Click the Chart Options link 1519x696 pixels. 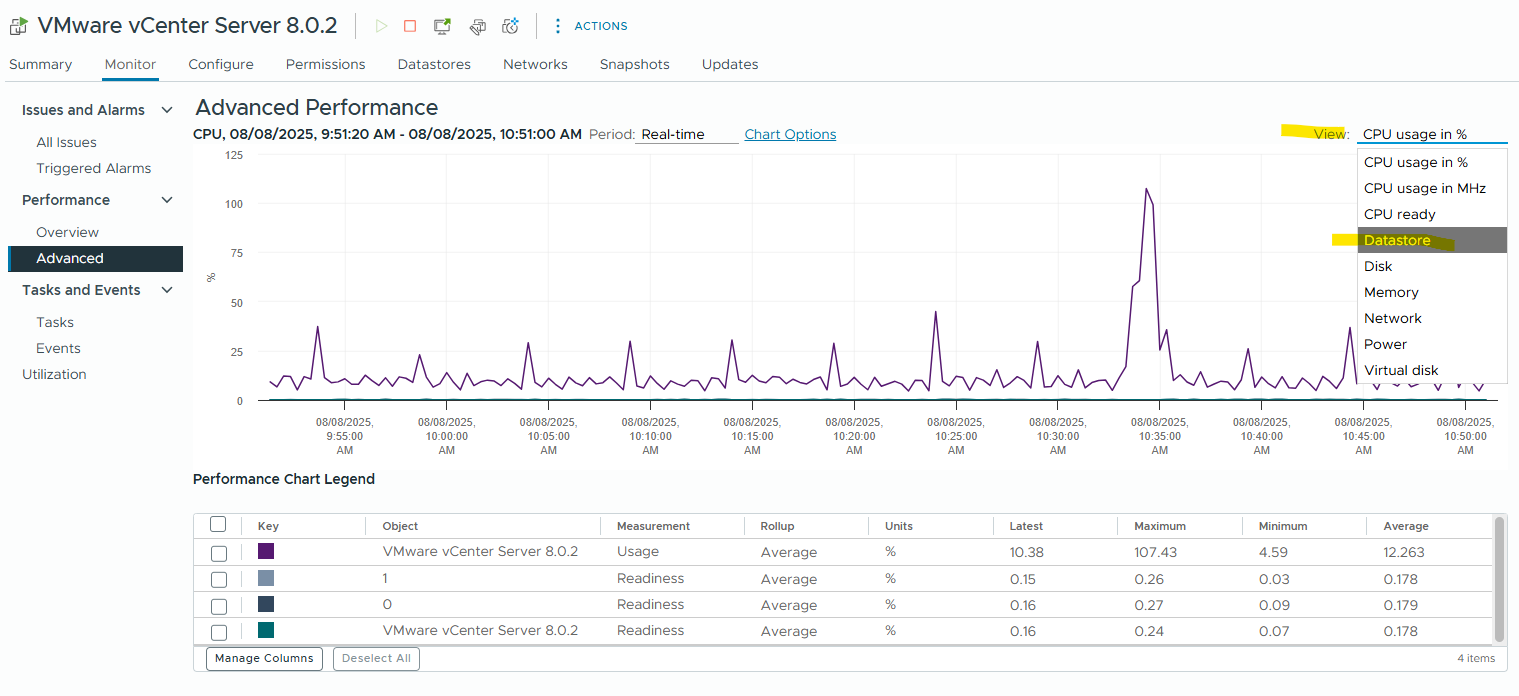pyautogui.click(x=790, y=134)
